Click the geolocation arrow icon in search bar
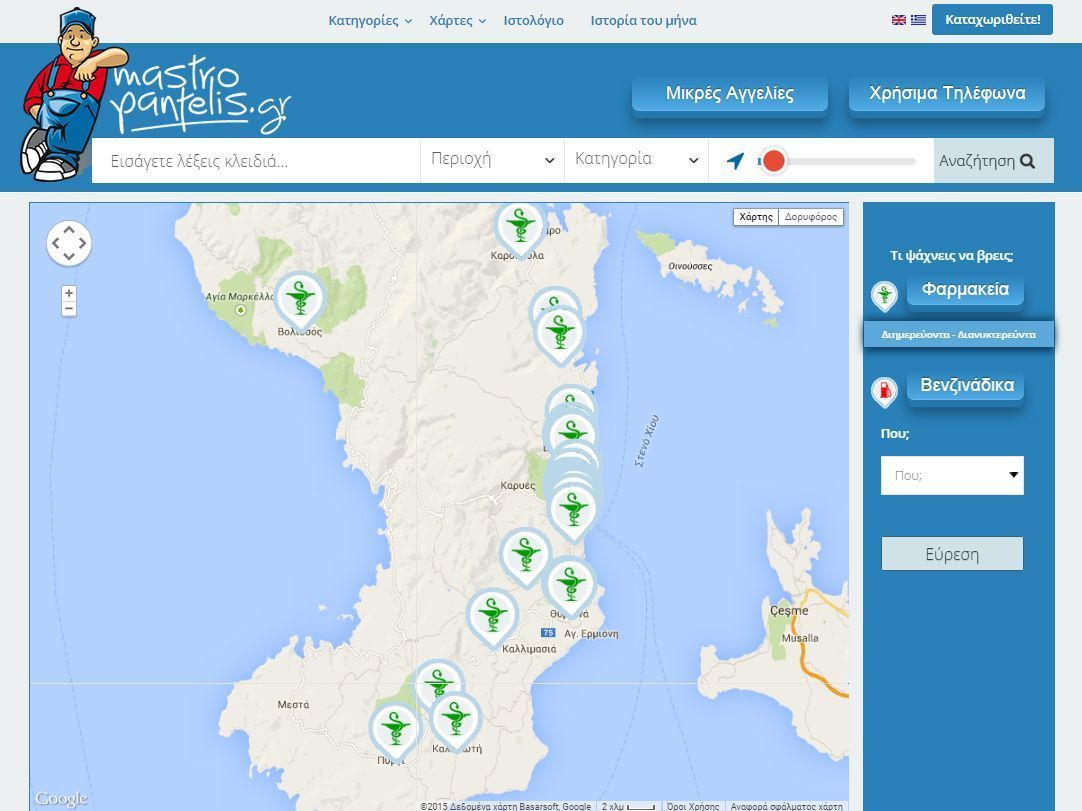Screen dimensions: 1082x811 (736, 161)
